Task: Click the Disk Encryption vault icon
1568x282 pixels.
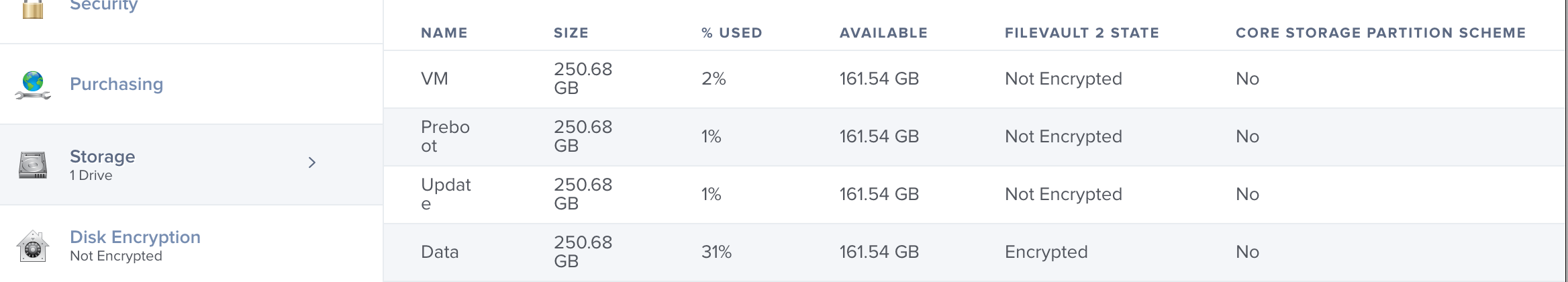Action: tap(33, 246)
